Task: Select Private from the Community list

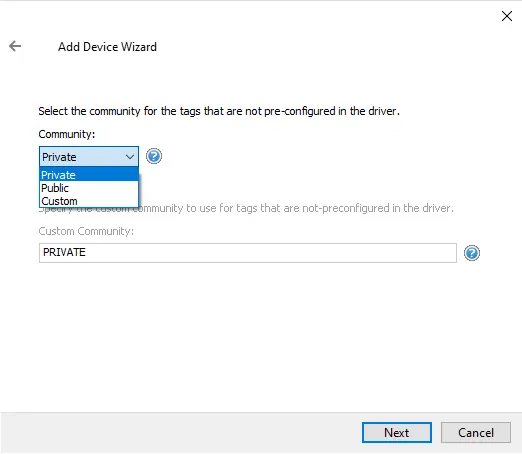Action: coord(89,175)
